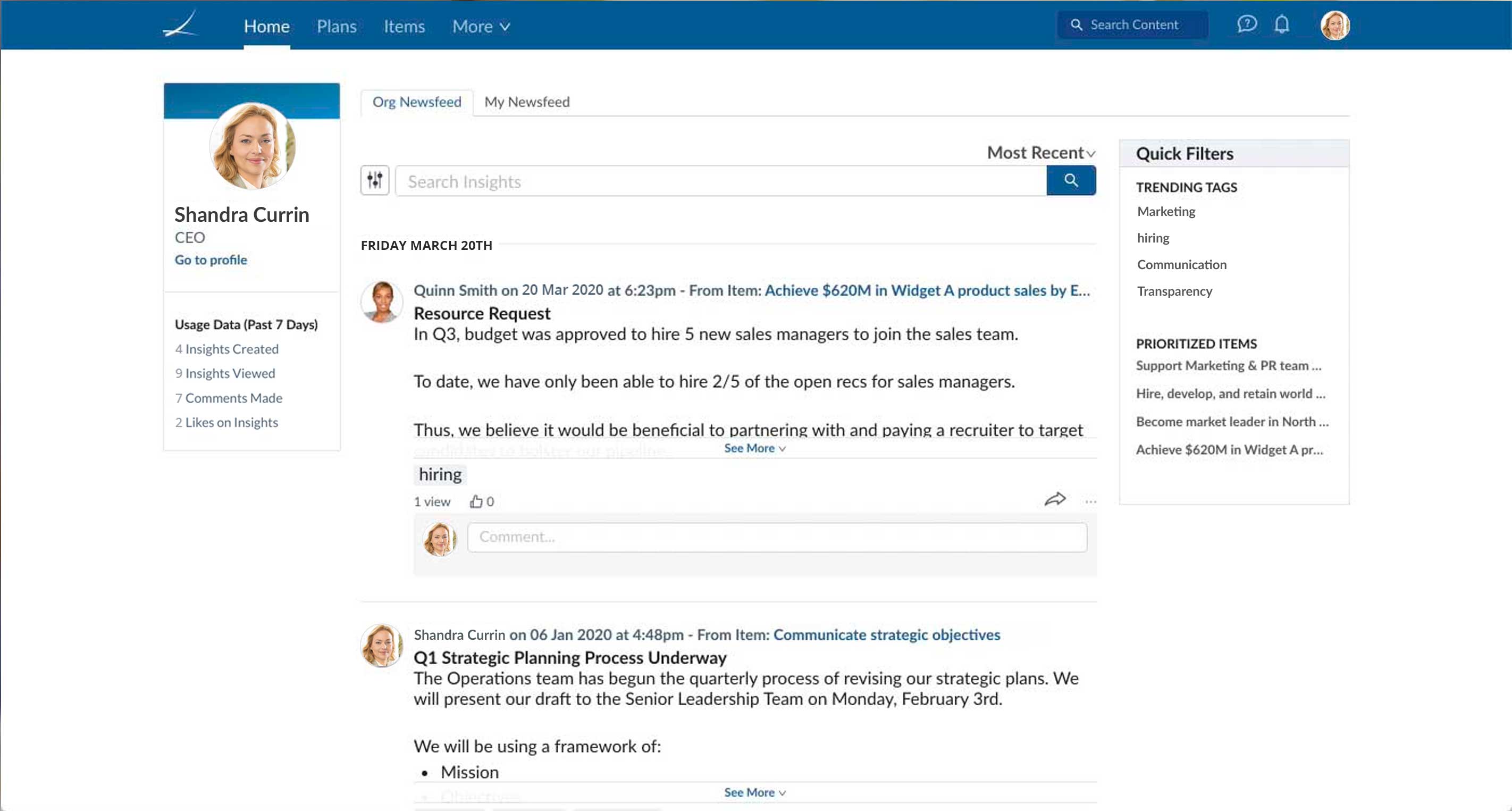Viewport: 1512px width, 811px height.
Task: Focus the Search Insights field
Action: [721, 181]
